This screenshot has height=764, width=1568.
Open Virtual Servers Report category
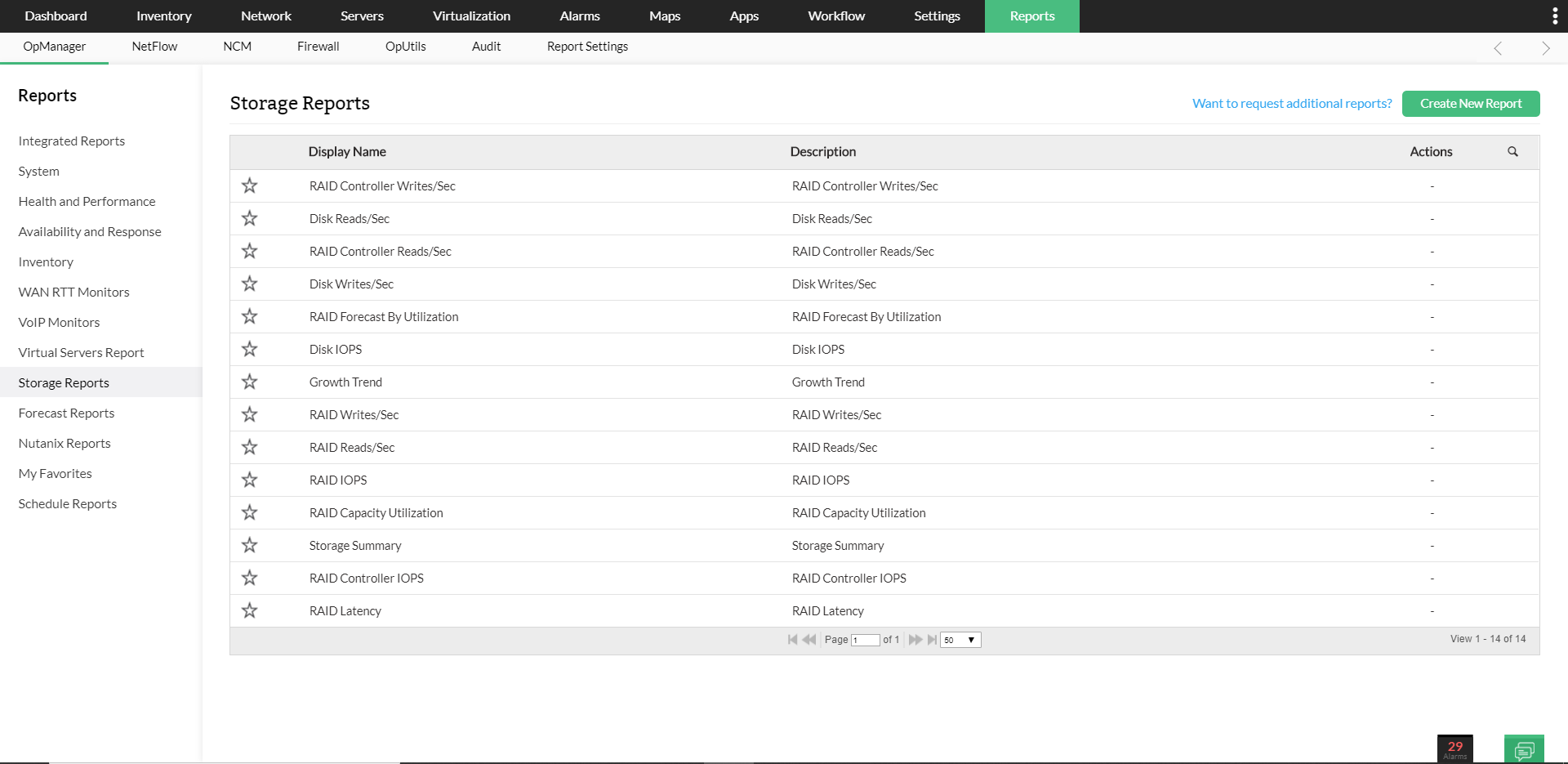pos(81,353)
